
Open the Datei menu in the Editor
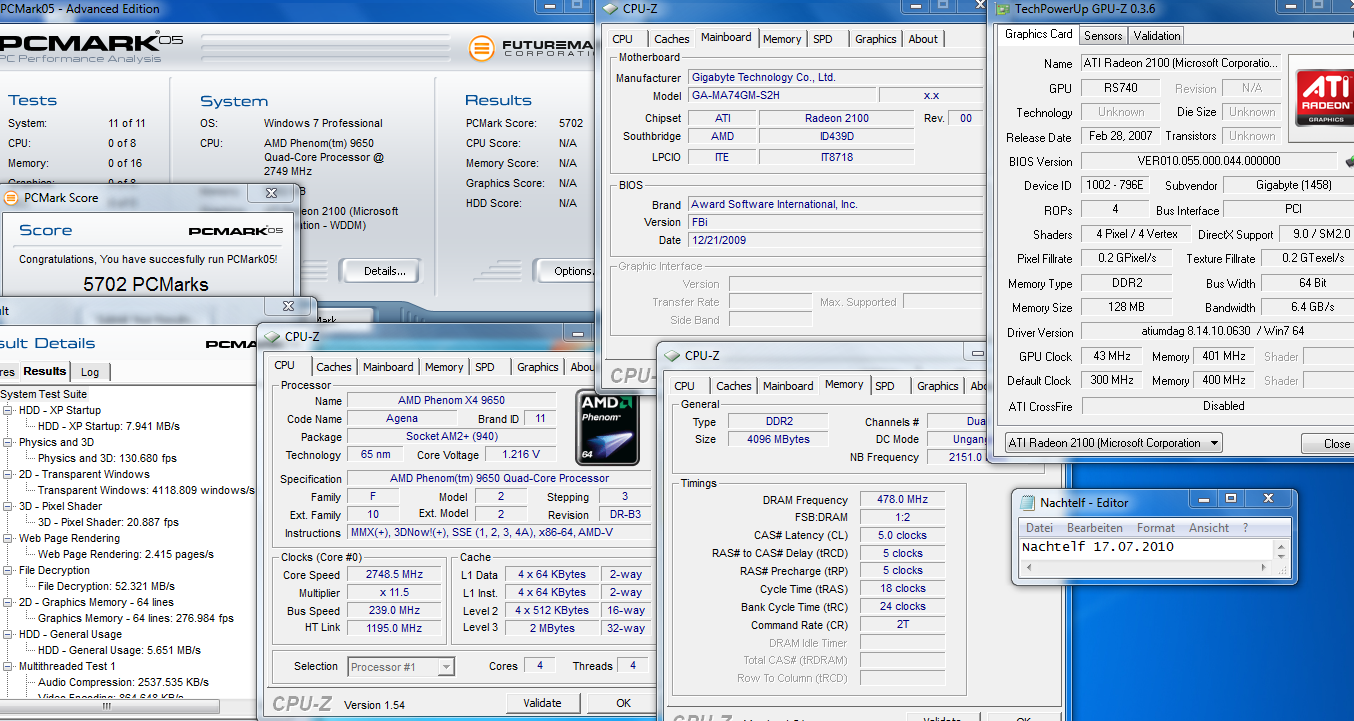coord(1039,528)
